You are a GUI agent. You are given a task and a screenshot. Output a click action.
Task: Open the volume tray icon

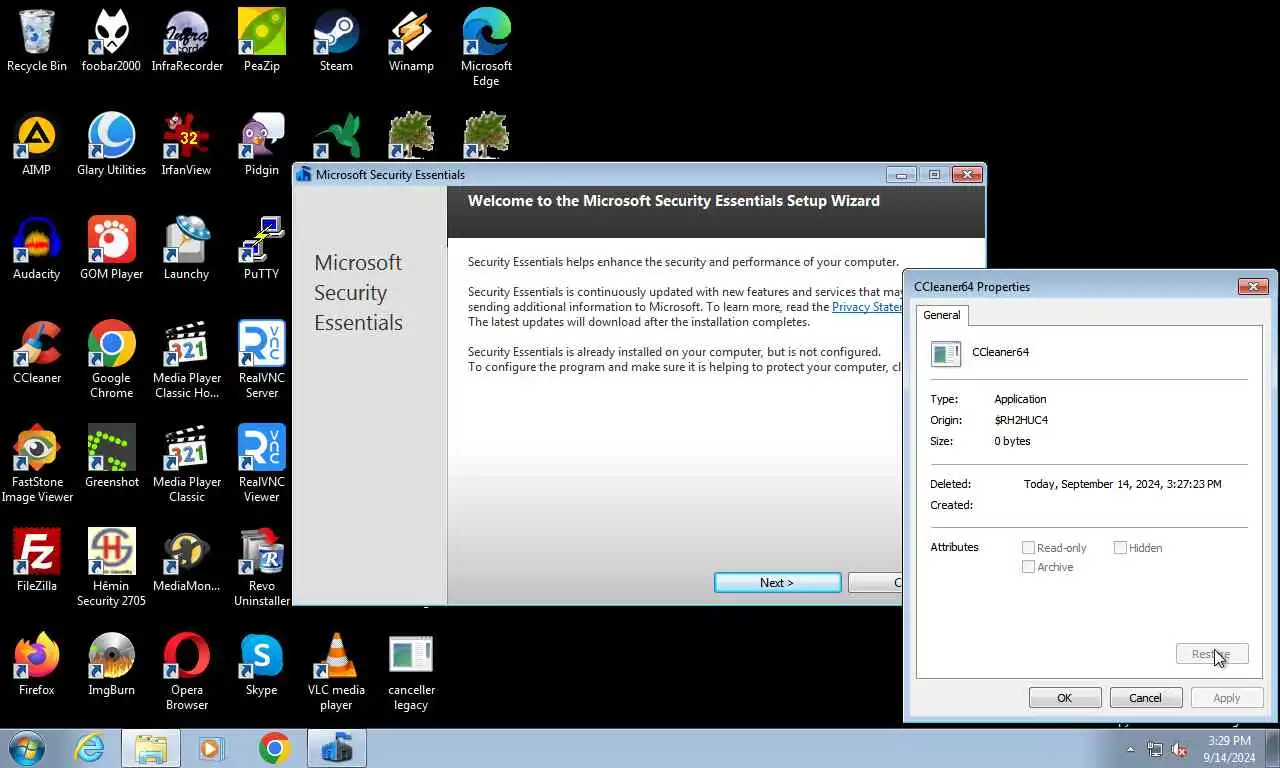point(1179,749)
